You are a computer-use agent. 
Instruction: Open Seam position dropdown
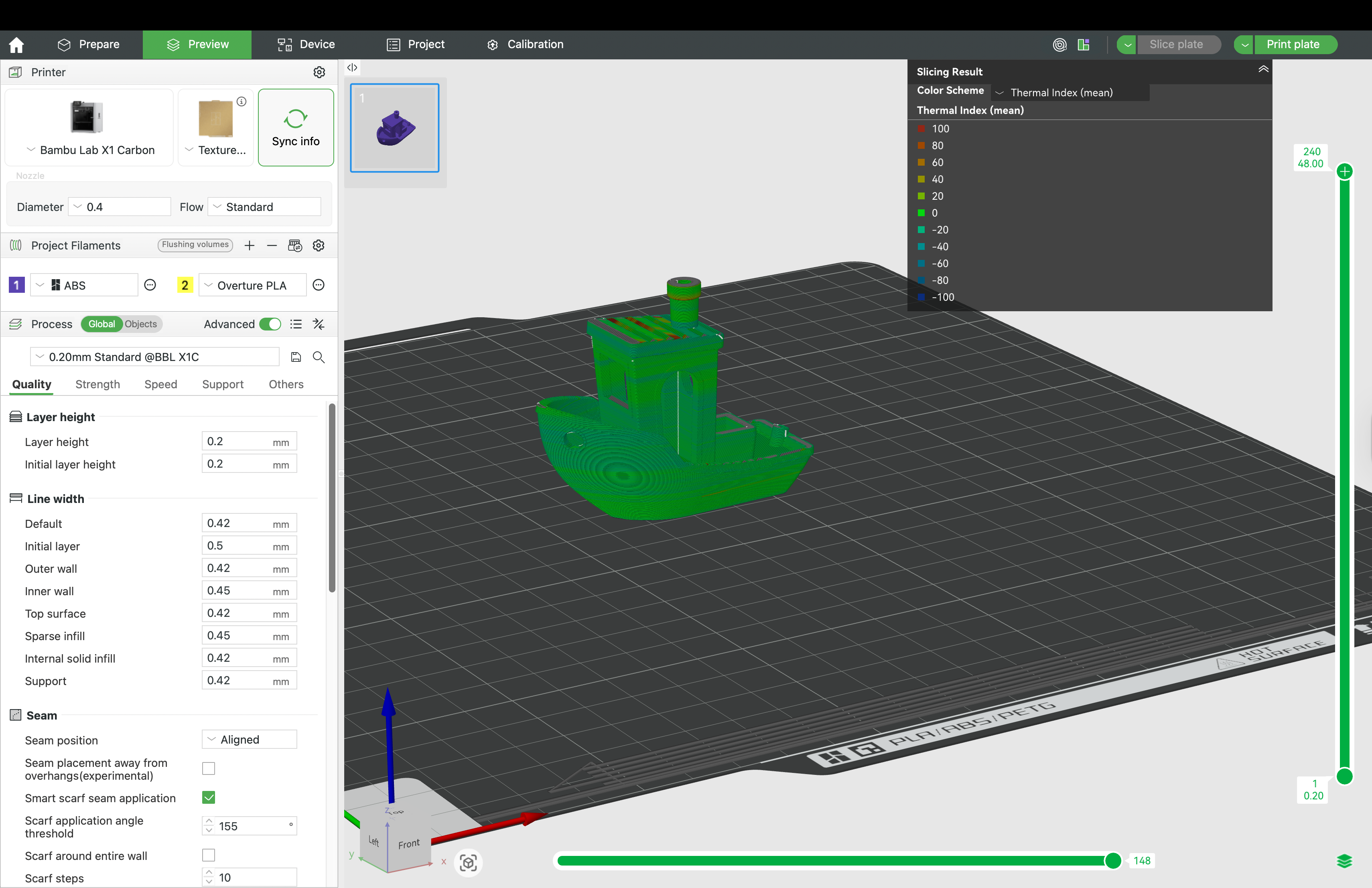pyautogui.click(x=249, y=739)
